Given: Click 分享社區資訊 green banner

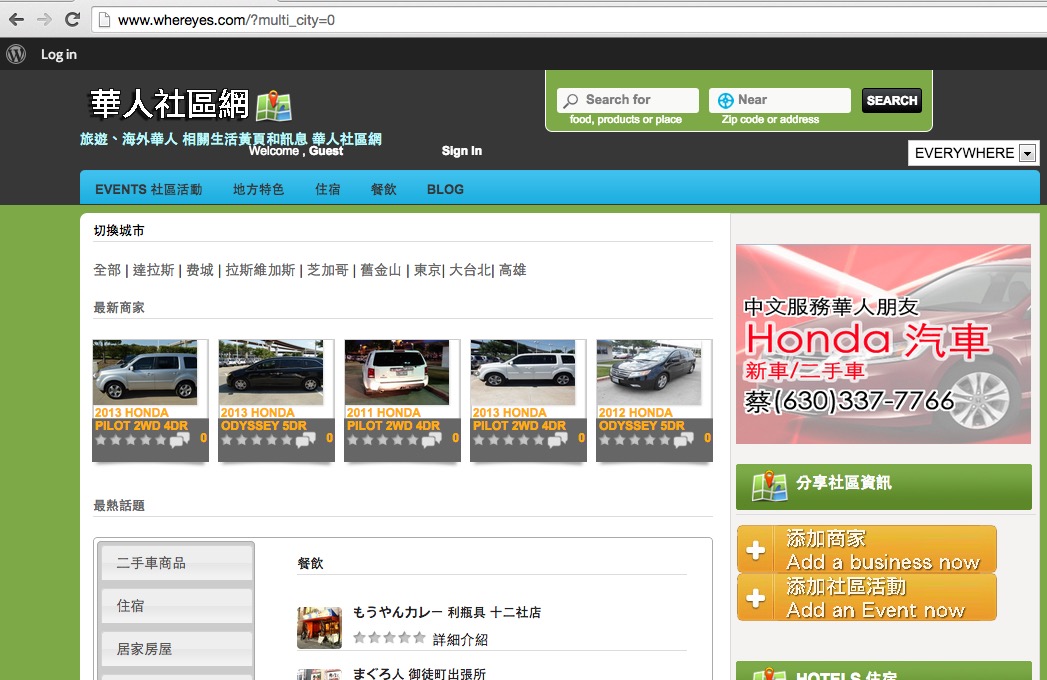Looking at the screenshot, I should coord(883,487).
